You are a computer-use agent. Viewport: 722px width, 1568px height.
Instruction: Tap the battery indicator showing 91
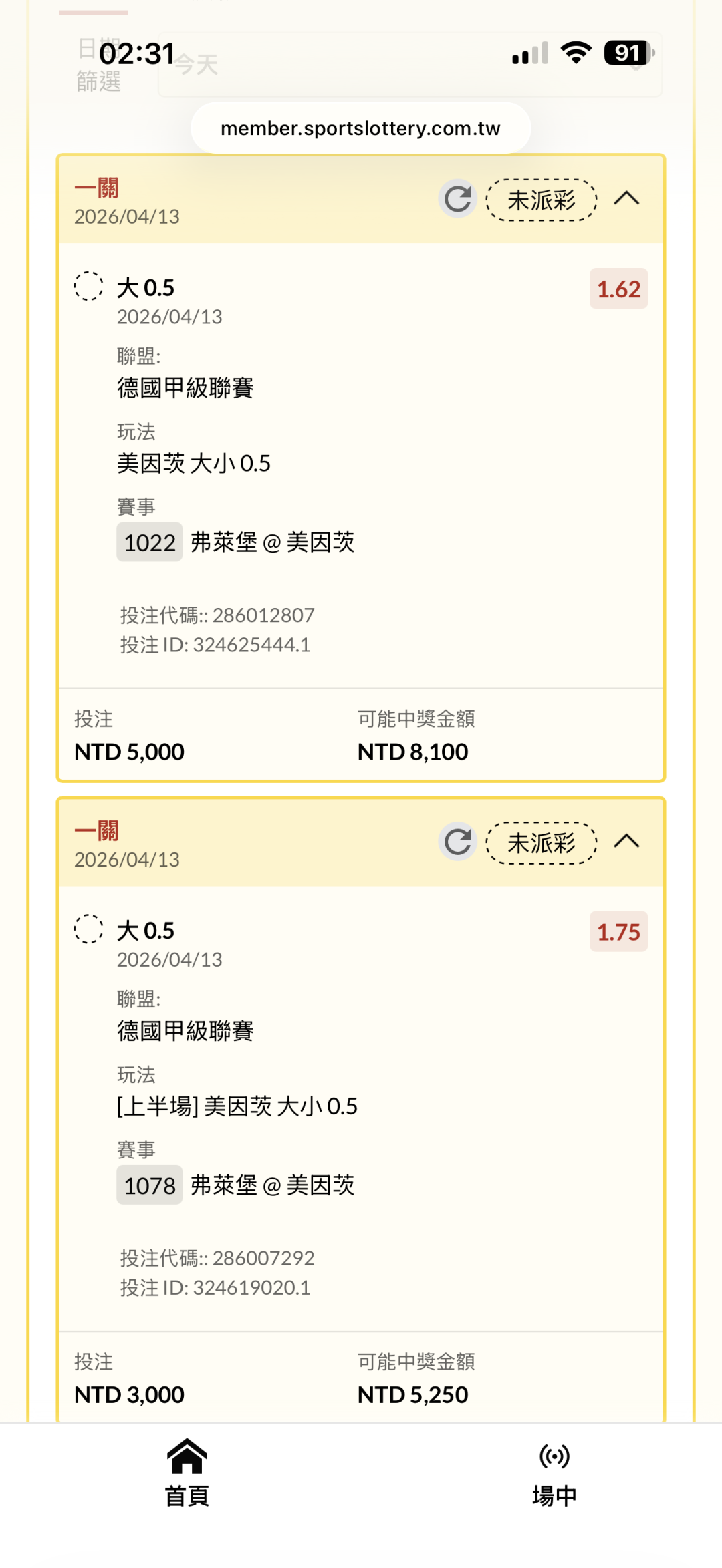tap(628, 53)
